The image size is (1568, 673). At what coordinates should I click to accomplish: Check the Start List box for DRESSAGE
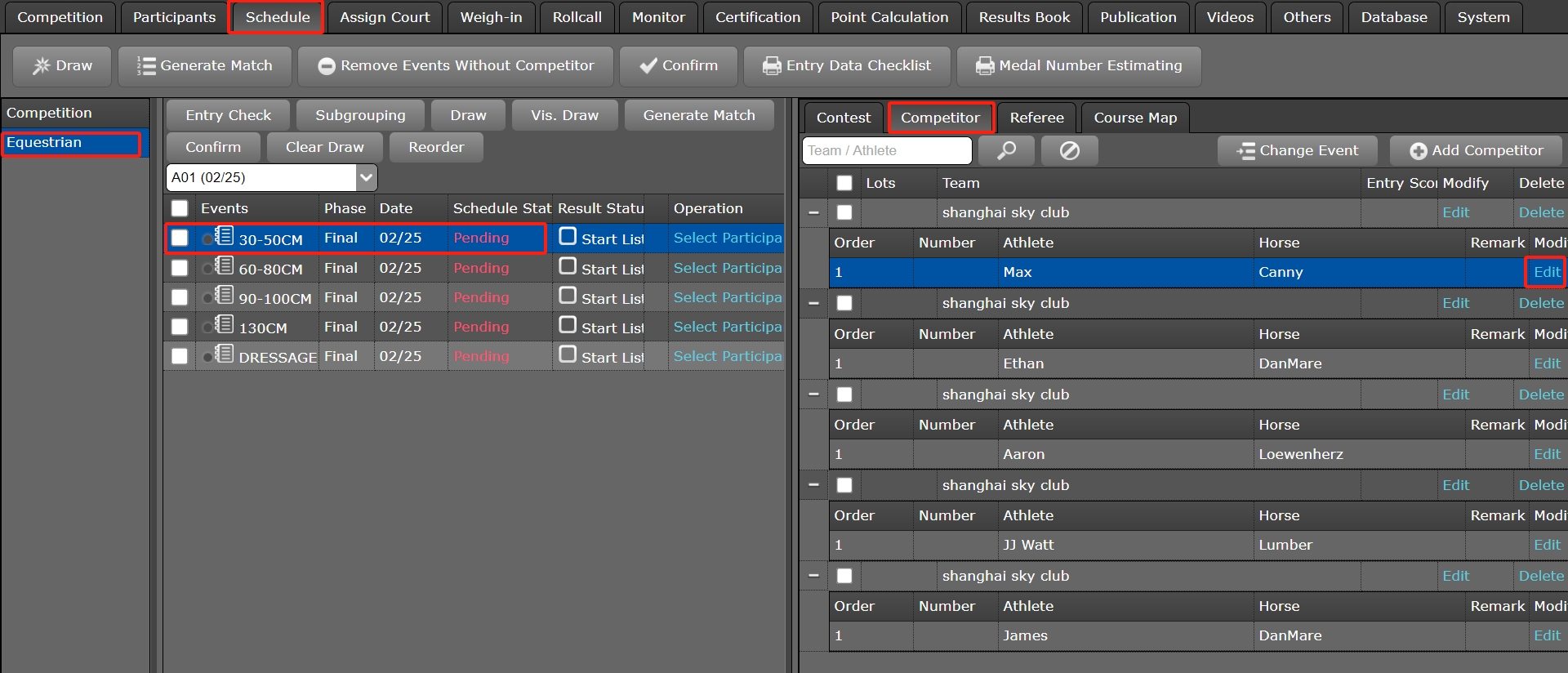[x=568, y=355]
